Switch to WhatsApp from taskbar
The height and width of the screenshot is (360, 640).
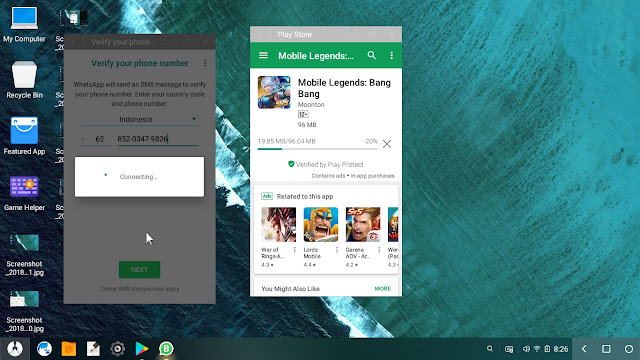coord(166,349)
